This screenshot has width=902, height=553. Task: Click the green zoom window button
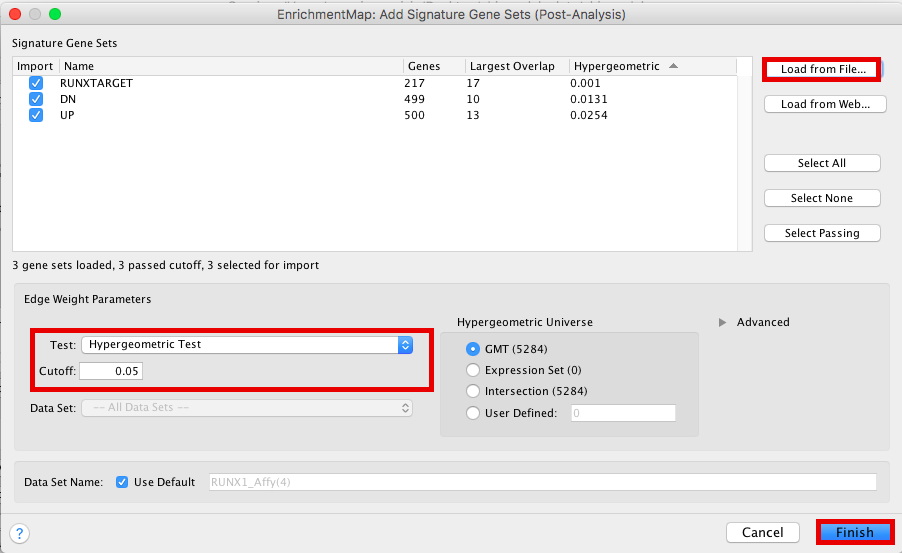[55, 14]
